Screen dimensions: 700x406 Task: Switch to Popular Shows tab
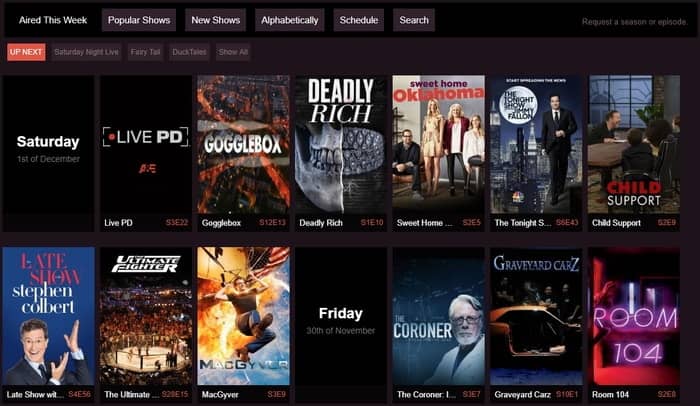[x=139, y=20]
